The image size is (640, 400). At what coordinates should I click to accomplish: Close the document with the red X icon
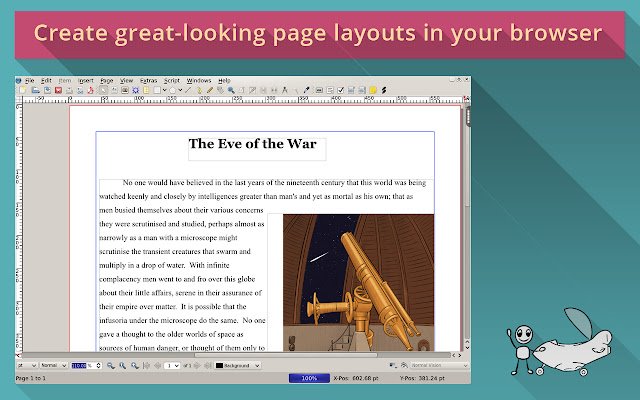point(58,90)
